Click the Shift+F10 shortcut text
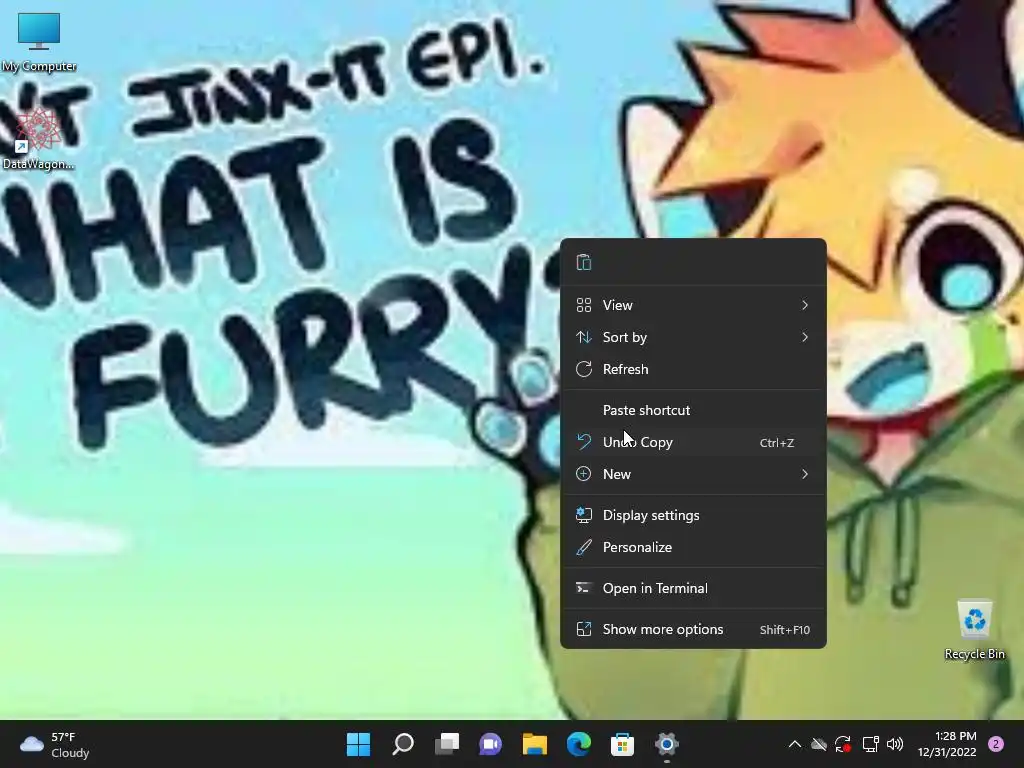 [785, 630]
